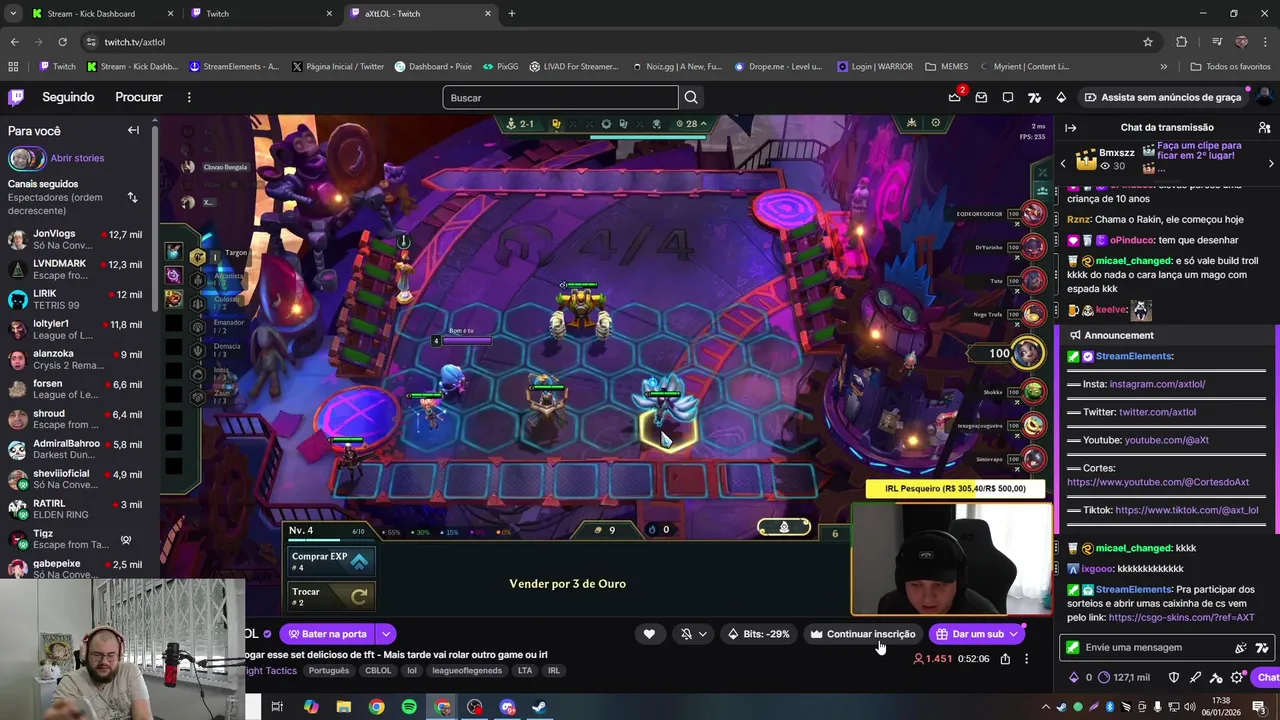Click Bater na porta button
The width and height of the screenshot is (1280, 720).
tap(327, 634)
